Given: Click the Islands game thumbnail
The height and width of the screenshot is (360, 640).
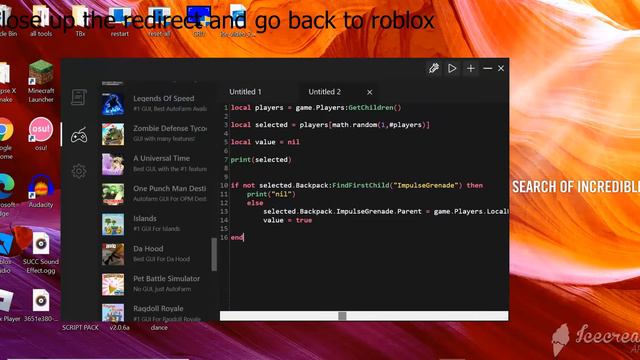Looking at the screenshot, I should click(113, 224).
